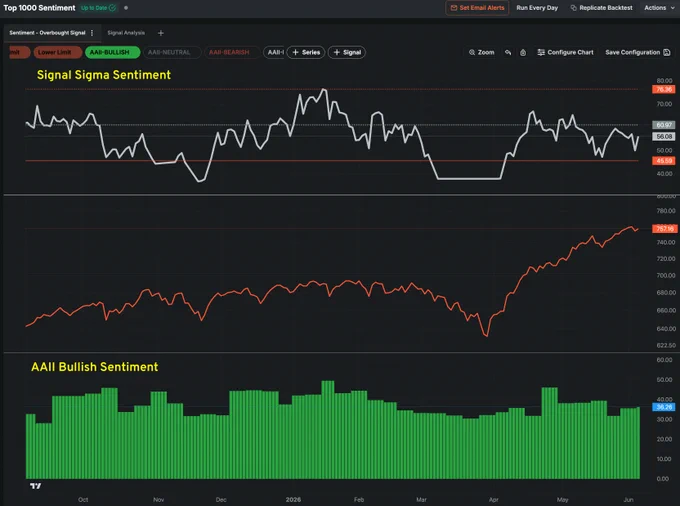Click the 36.26 AAII bullish value label

coord(664,407)
